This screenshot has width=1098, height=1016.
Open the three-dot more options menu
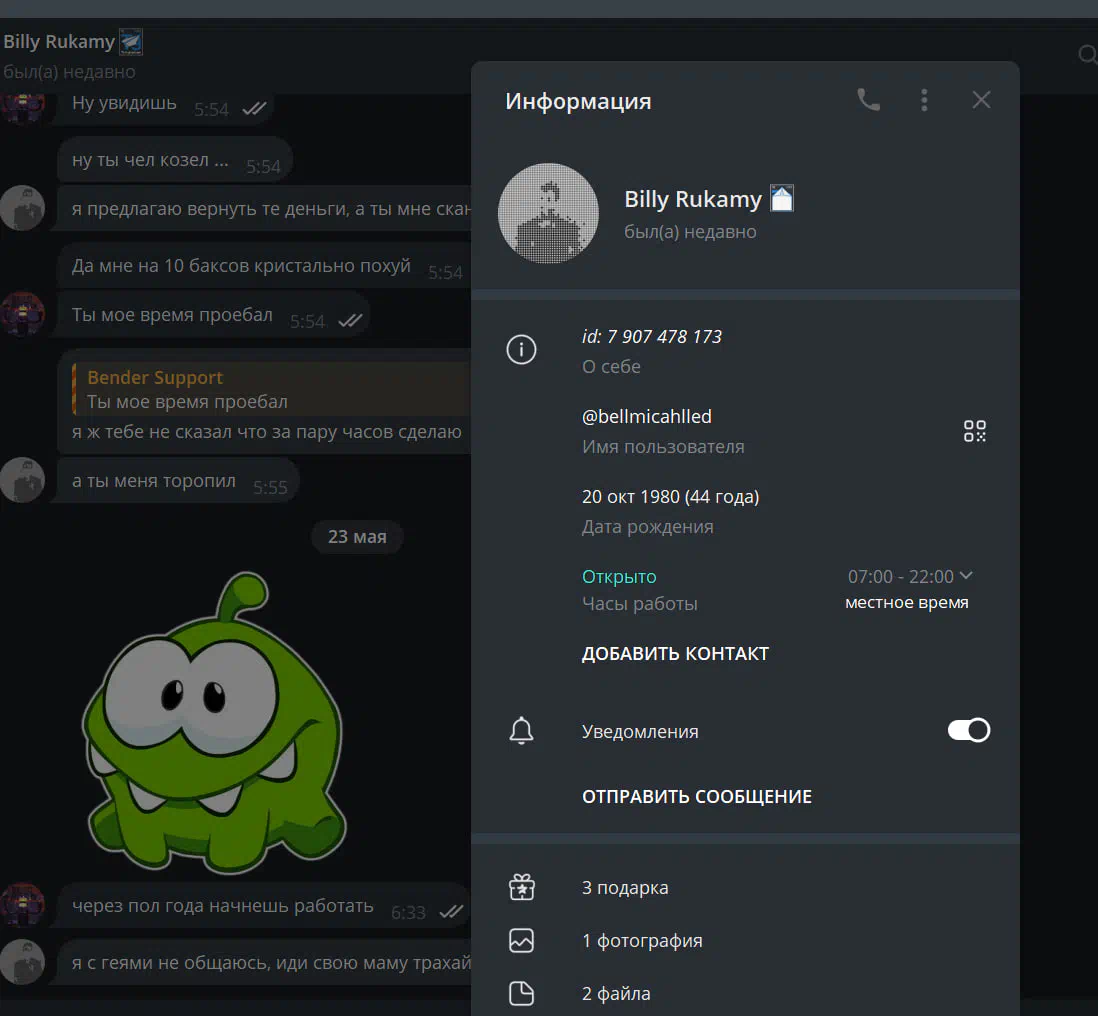coord(924,100)
